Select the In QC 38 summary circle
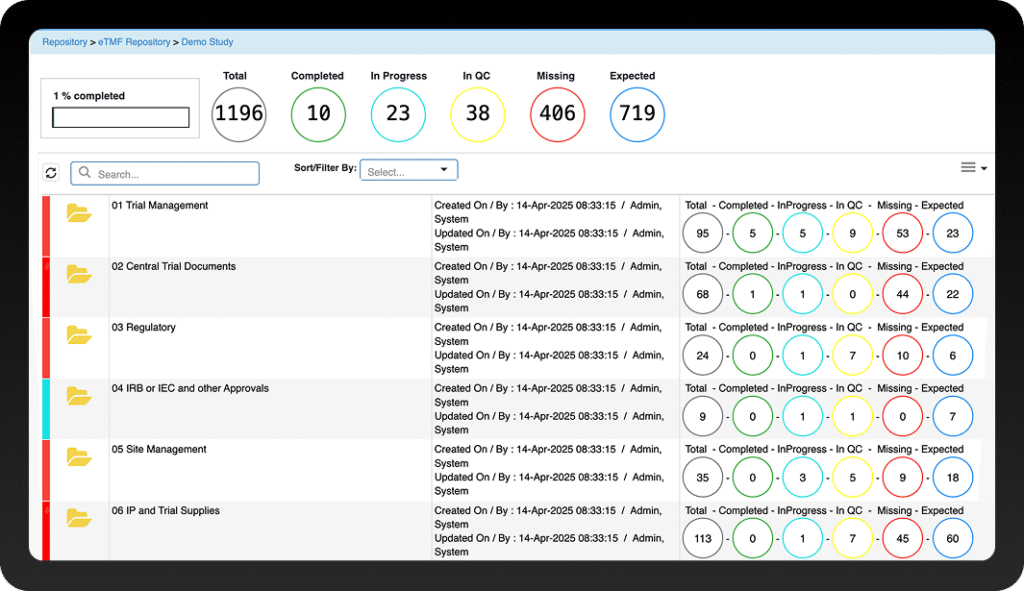1024x591 pixels. (x=478, y=114)
